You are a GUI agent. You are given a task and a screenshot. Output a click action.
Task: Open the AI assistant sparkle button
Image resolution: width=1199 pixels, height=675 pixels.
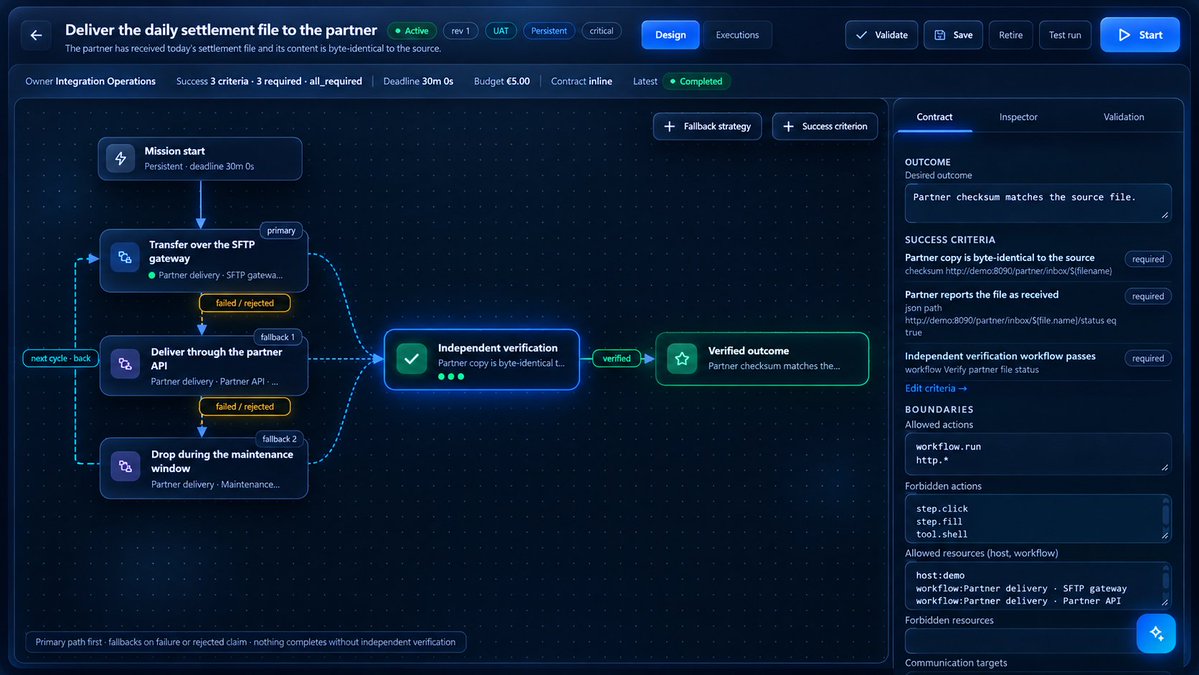click(1156, 633)
